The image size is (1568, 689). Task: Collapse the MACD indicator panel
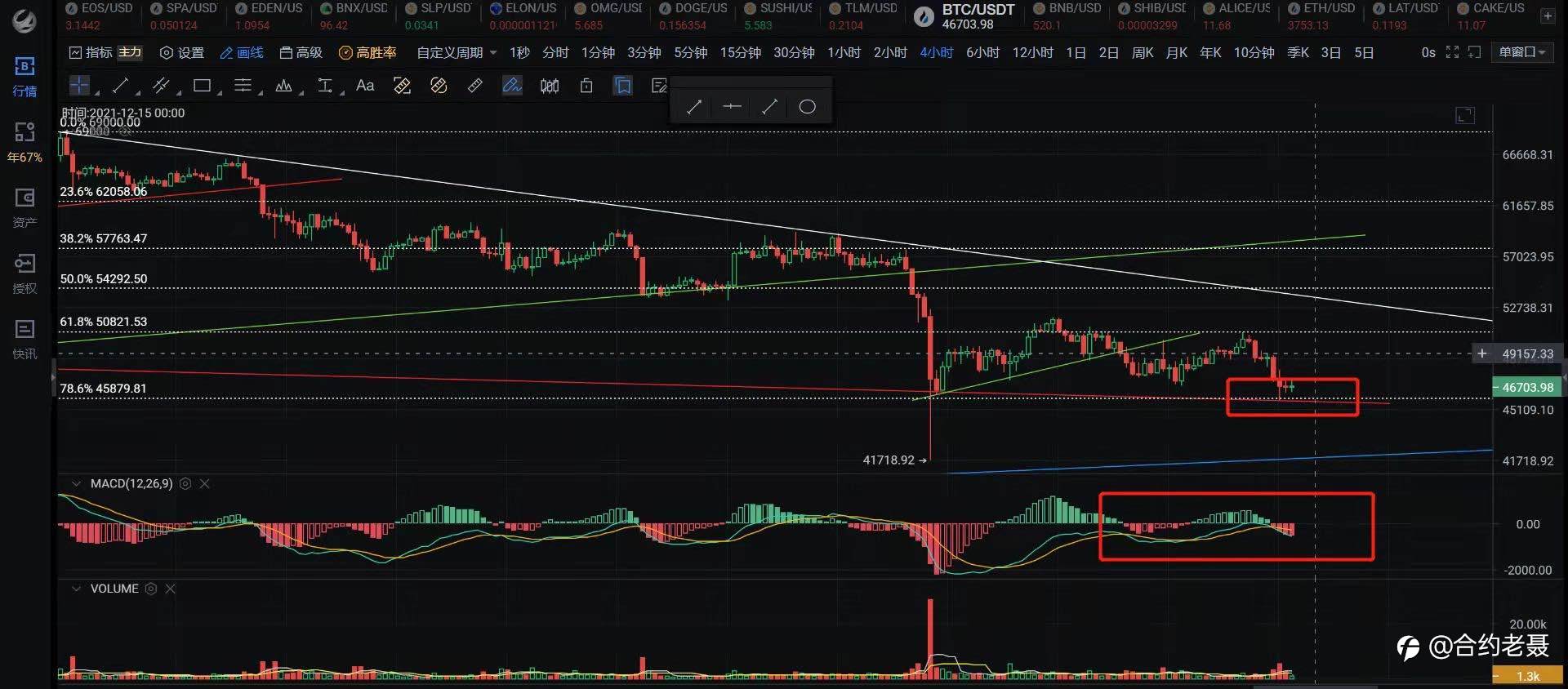[x=76, y=484]
